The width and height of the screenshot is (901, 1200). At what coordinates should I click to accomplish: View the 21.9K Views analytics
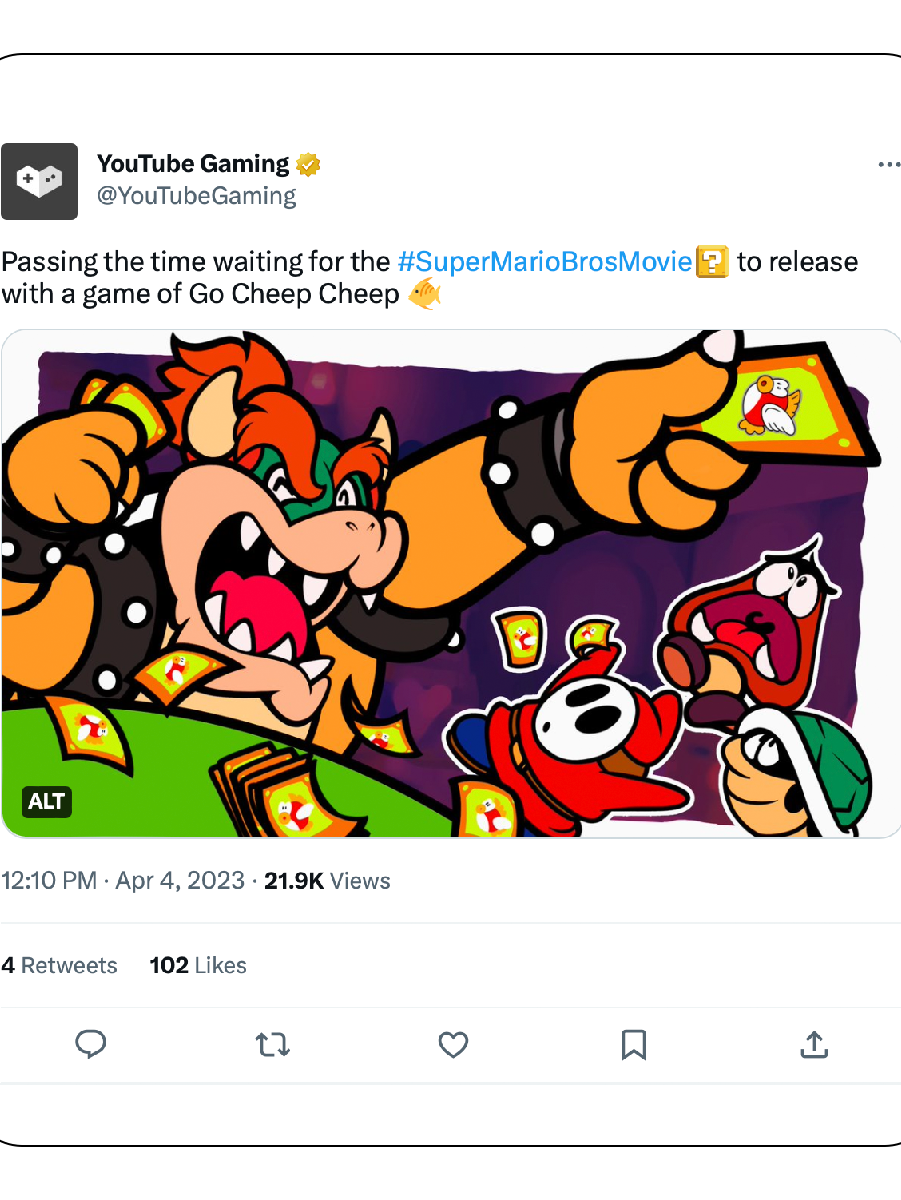coord(327,881)
